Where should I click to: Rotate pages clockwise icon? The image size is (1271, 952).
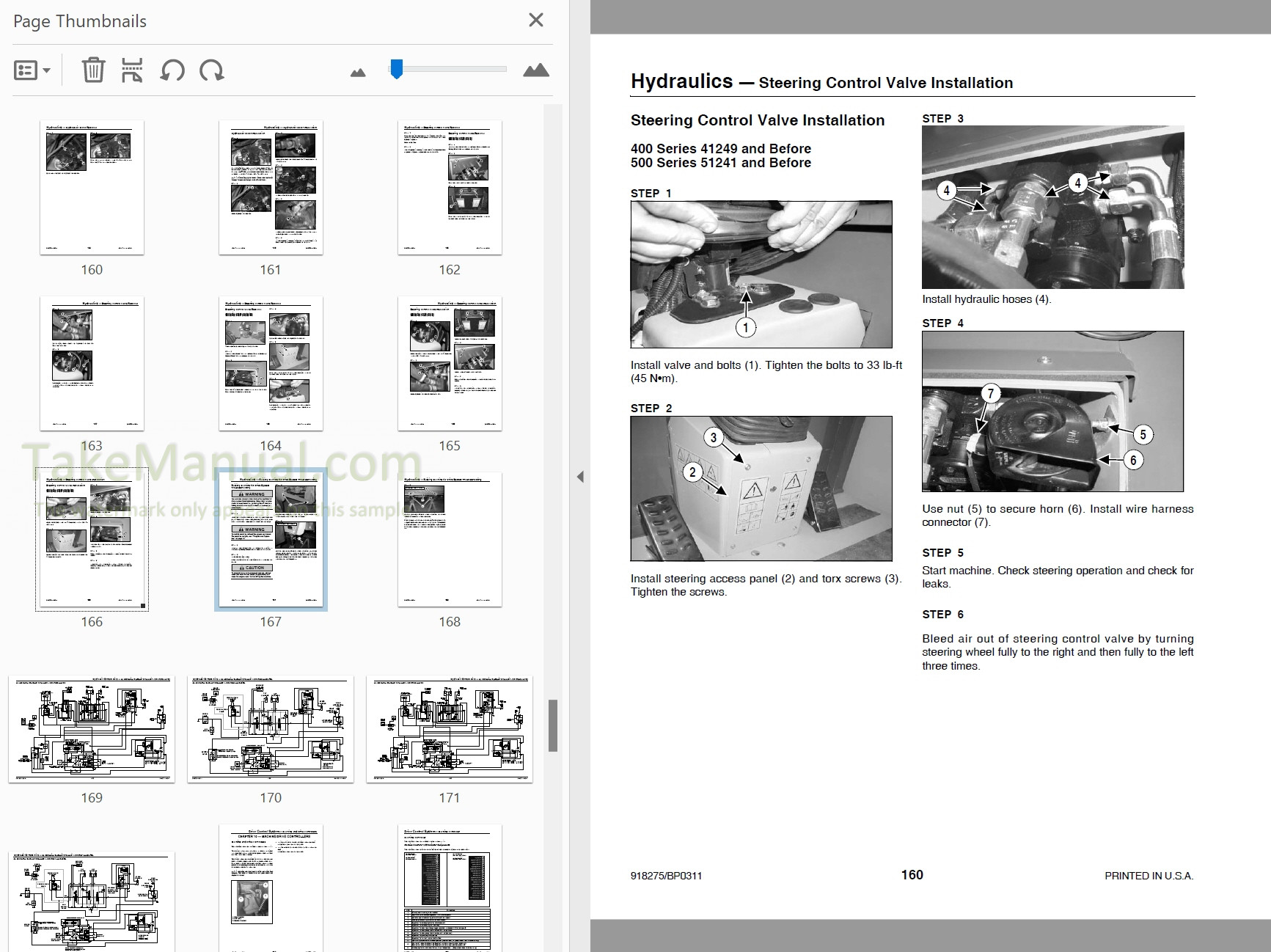212,70
